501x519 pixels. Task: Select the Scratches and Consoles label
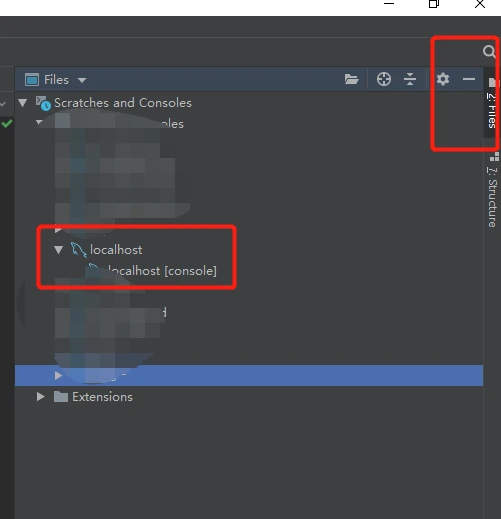[x=123, y=103]
